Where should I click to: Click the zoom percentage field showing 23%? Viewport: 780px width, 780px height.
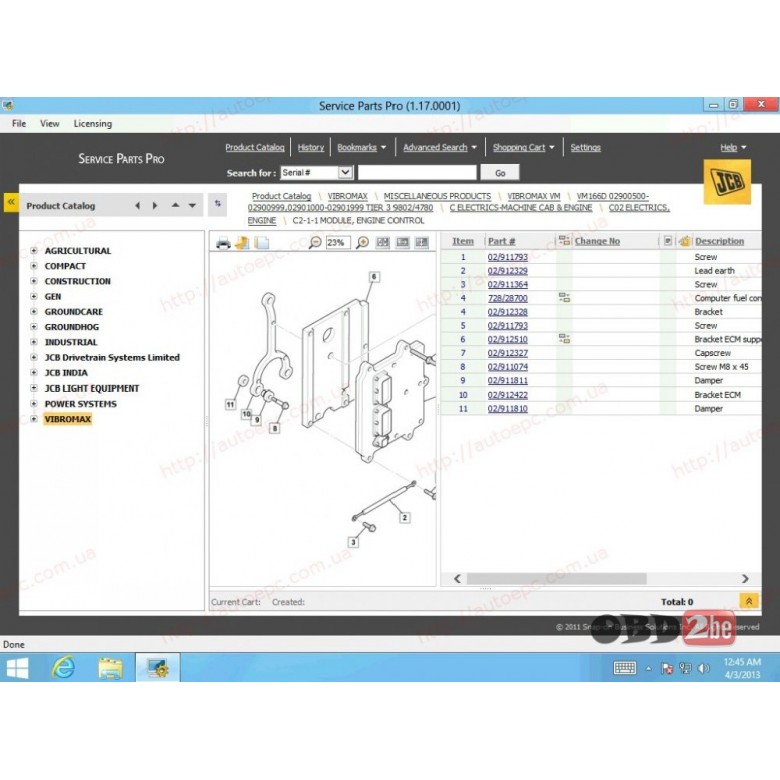point(338,242)
